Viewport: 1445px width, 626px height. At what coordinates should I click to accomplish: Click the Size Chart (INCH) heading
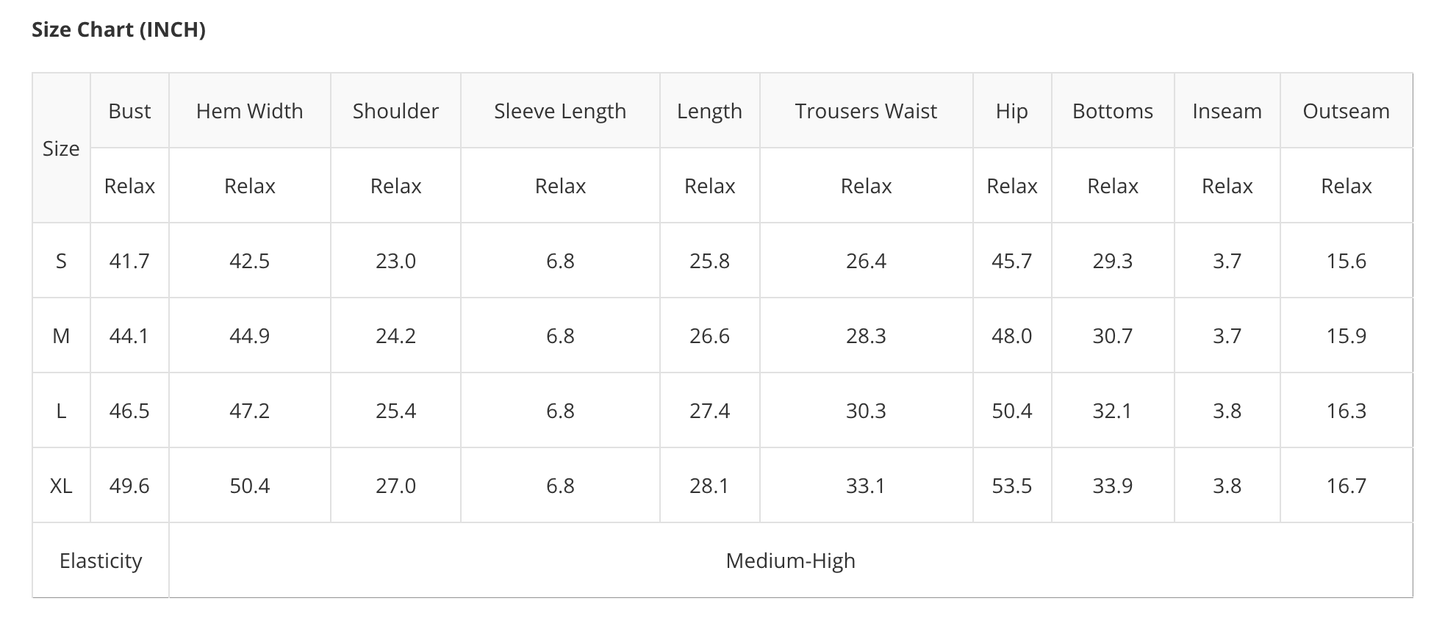tap(118, 30)
